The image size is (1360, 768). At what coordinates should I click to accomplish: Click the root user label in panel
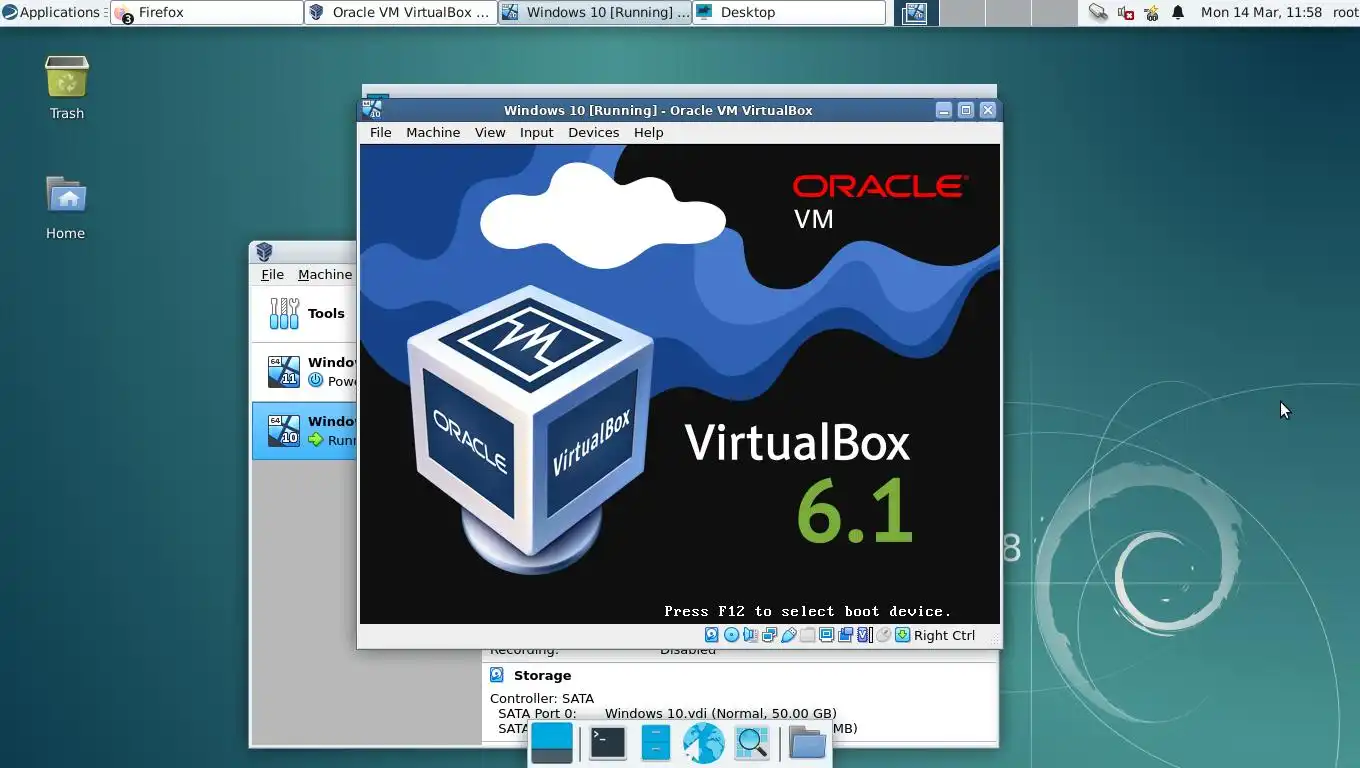pos(1345,13)
